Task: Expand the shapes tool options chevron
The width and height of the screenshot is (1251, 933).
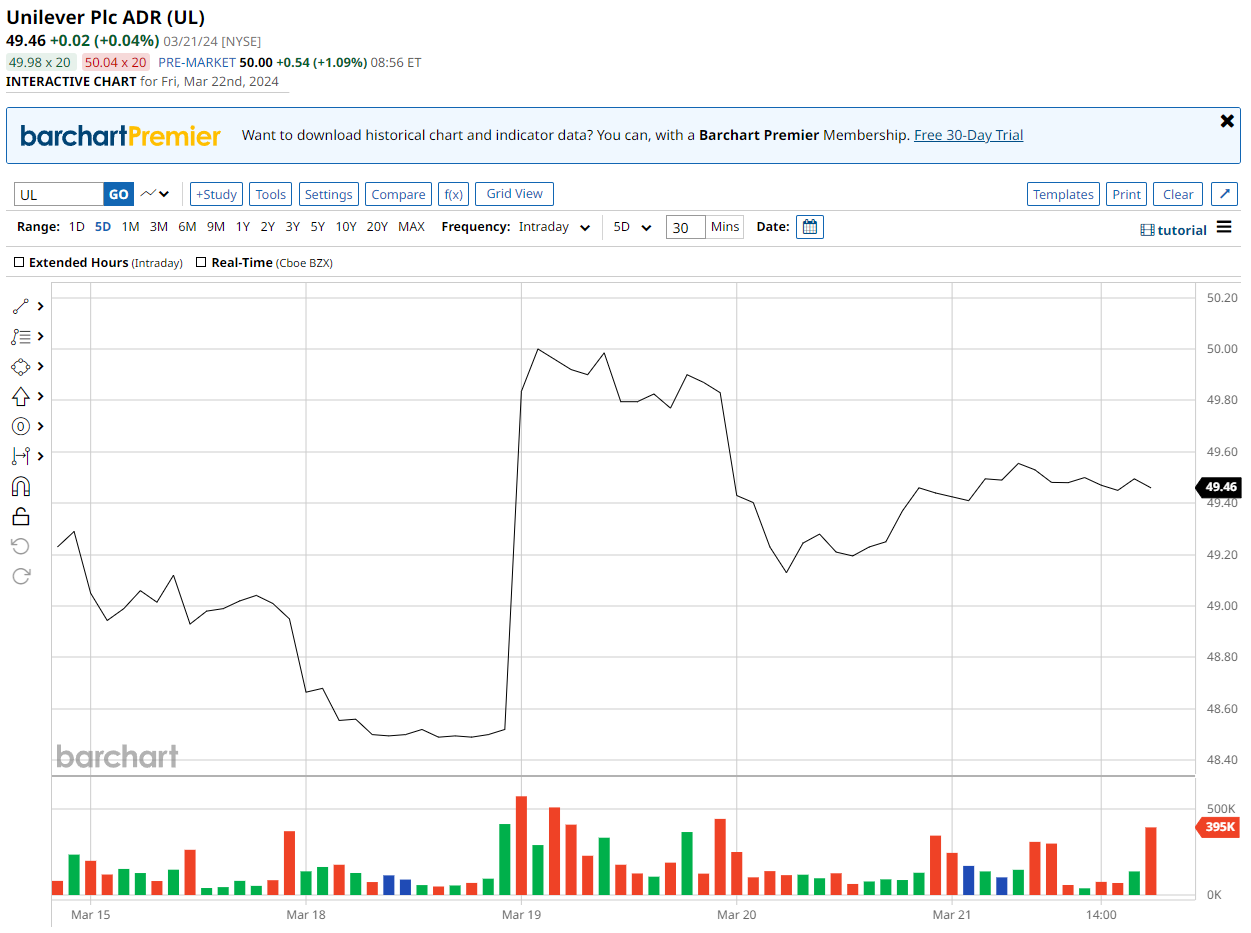Action: [40, 366]
